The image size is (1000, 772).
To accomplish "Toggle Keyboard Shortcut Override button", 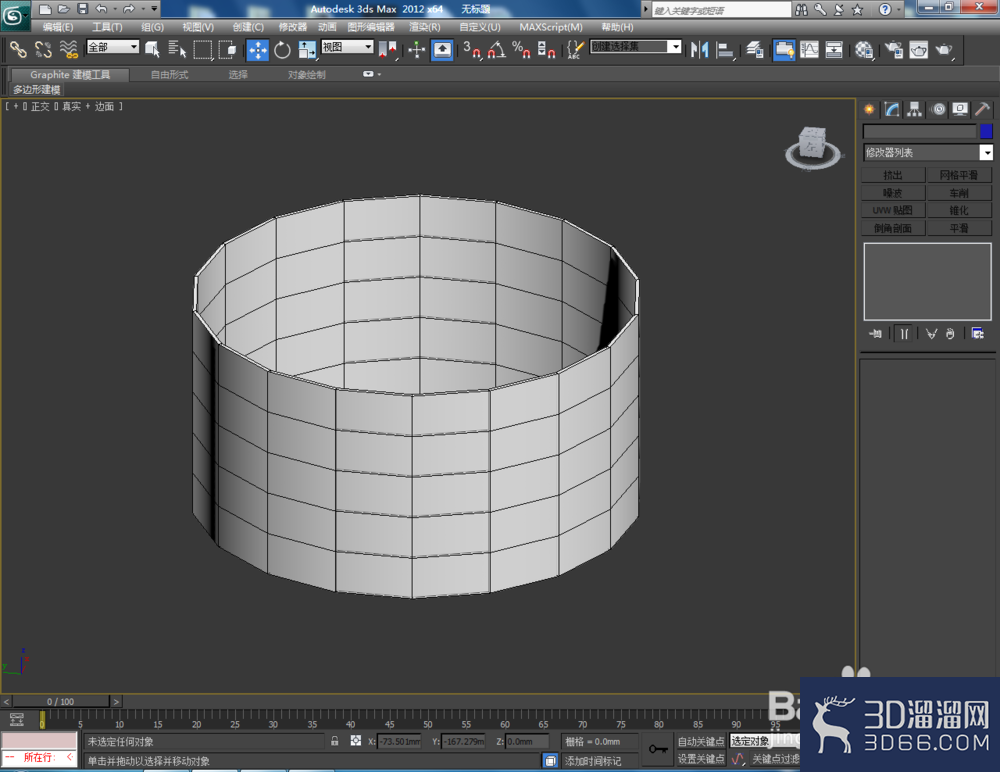I will point(442,49).
